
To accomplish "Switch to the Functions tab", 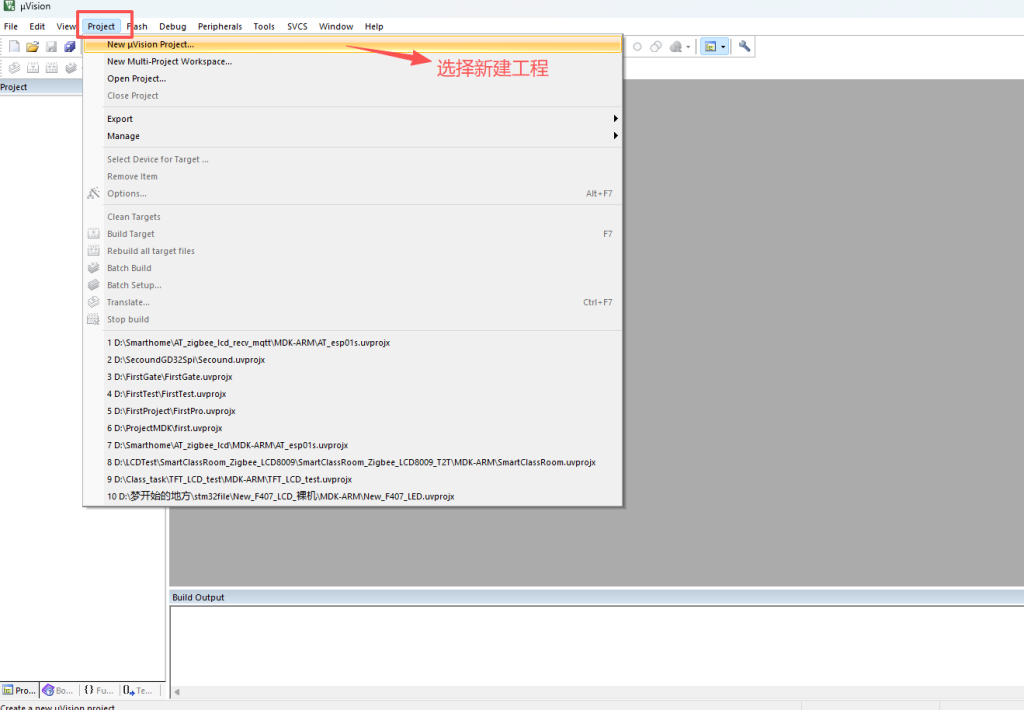I will (99, 690).
